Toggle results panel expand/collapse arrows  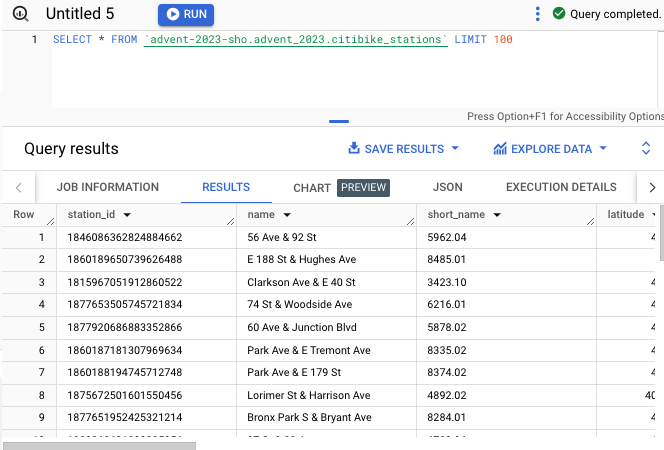click(x=646, y=148)
